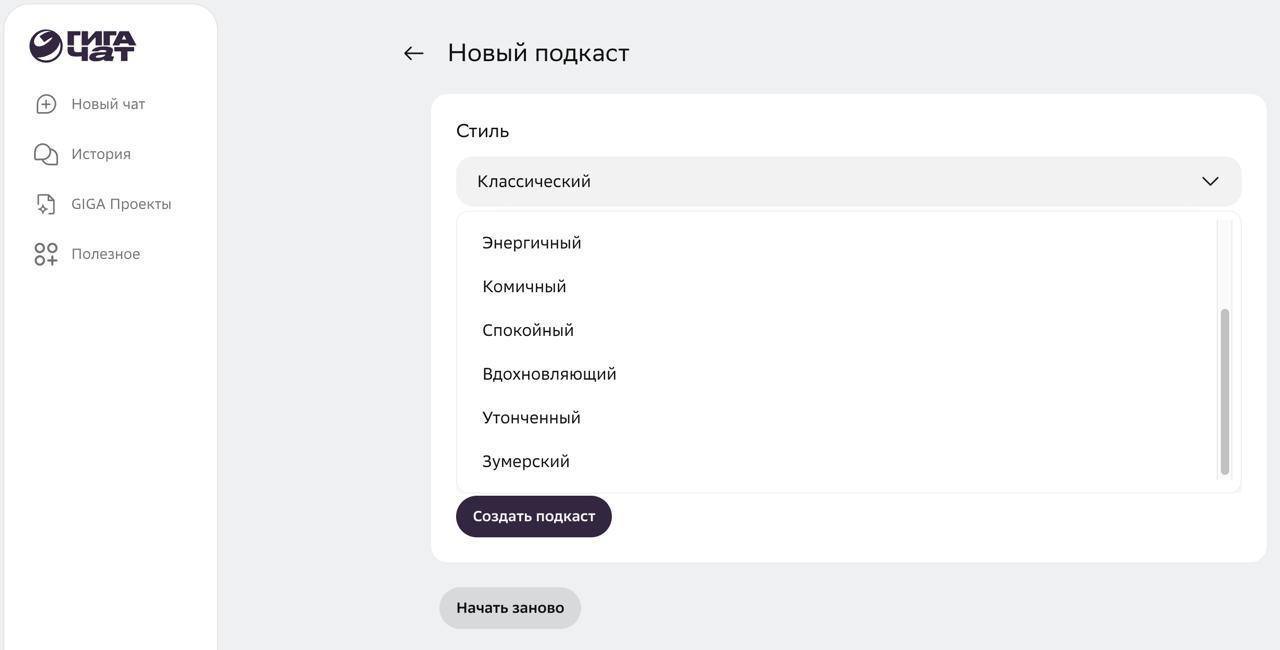
Task: Click the GigaChat logo
Action: coord(83,43)
